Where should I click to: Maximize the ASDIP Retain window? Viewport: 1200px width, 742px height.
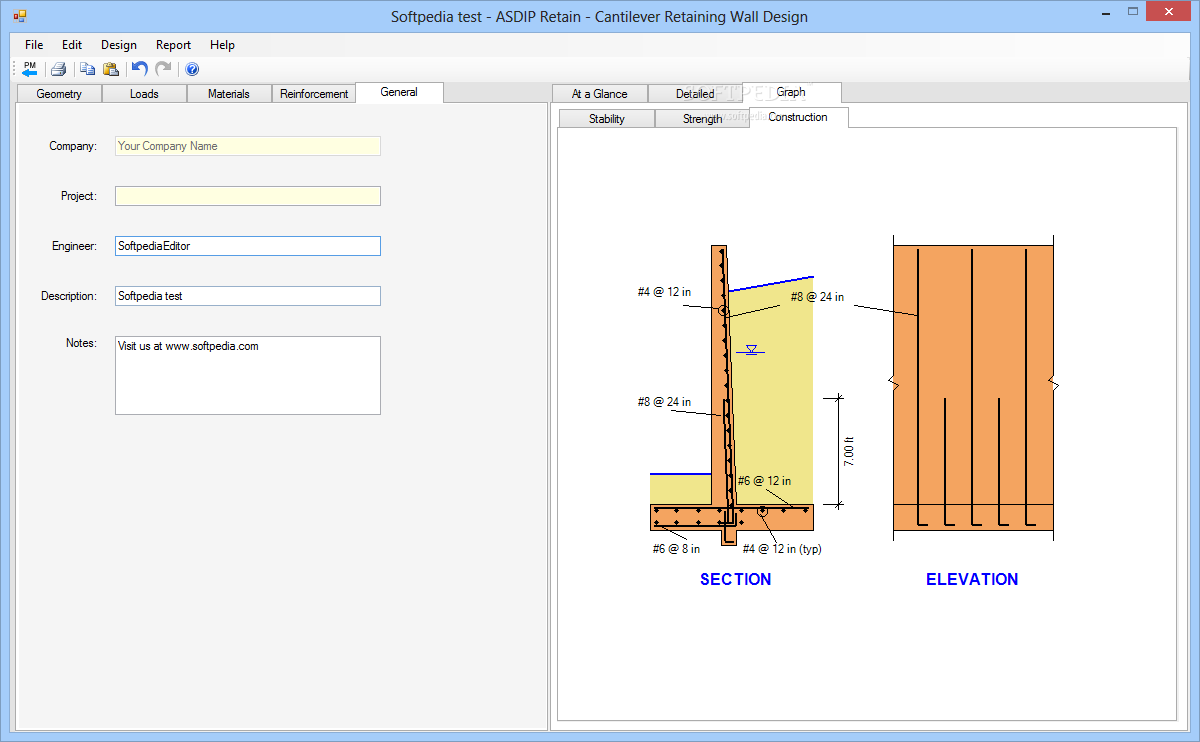click(x=1132, y=12)
